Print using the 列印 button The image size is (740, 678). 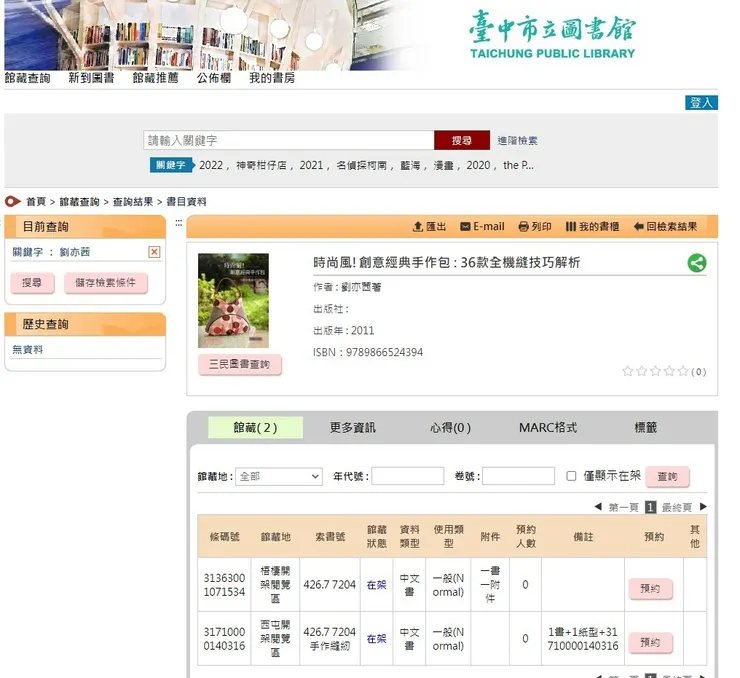[x=535, y=226]
